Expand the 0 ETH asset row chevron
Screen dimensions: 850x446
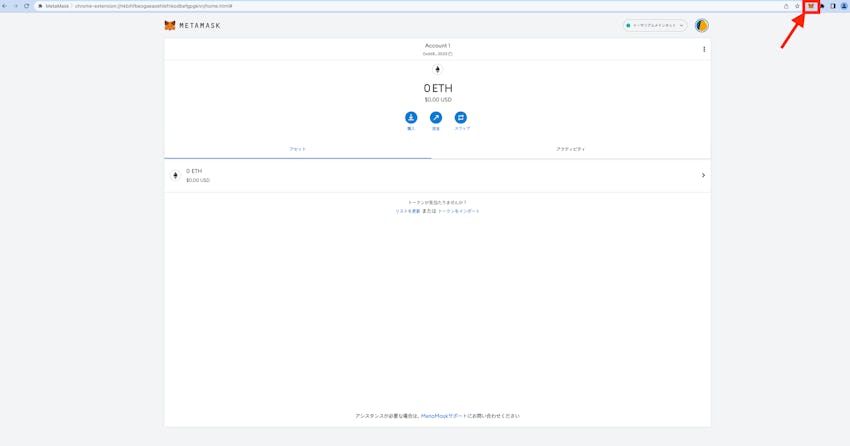click(703, 176)
